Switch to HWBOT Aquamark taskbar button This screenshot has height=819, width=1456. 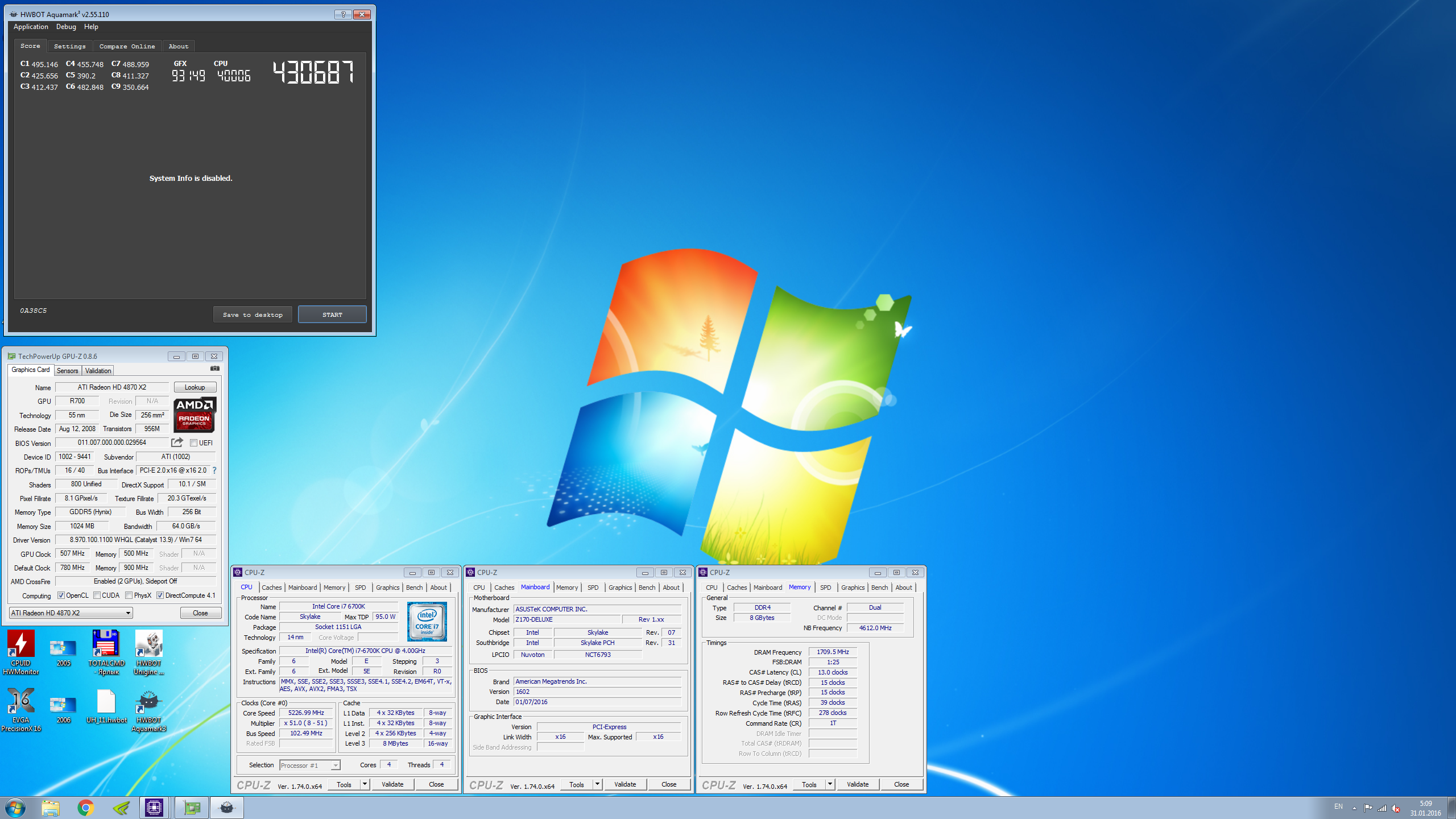point(227,808)
